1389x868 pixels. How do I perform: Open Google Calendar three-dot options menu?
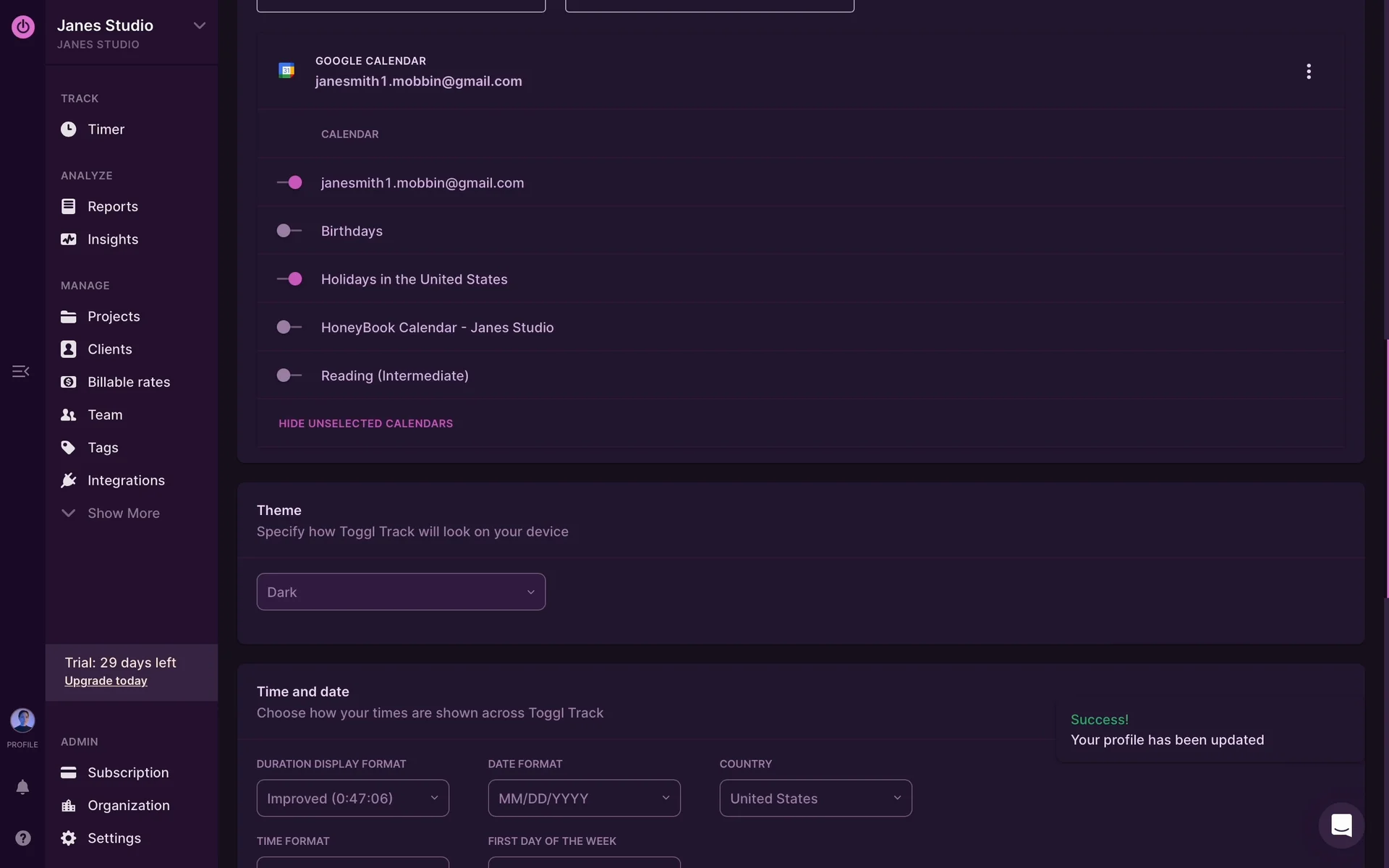1309,71
